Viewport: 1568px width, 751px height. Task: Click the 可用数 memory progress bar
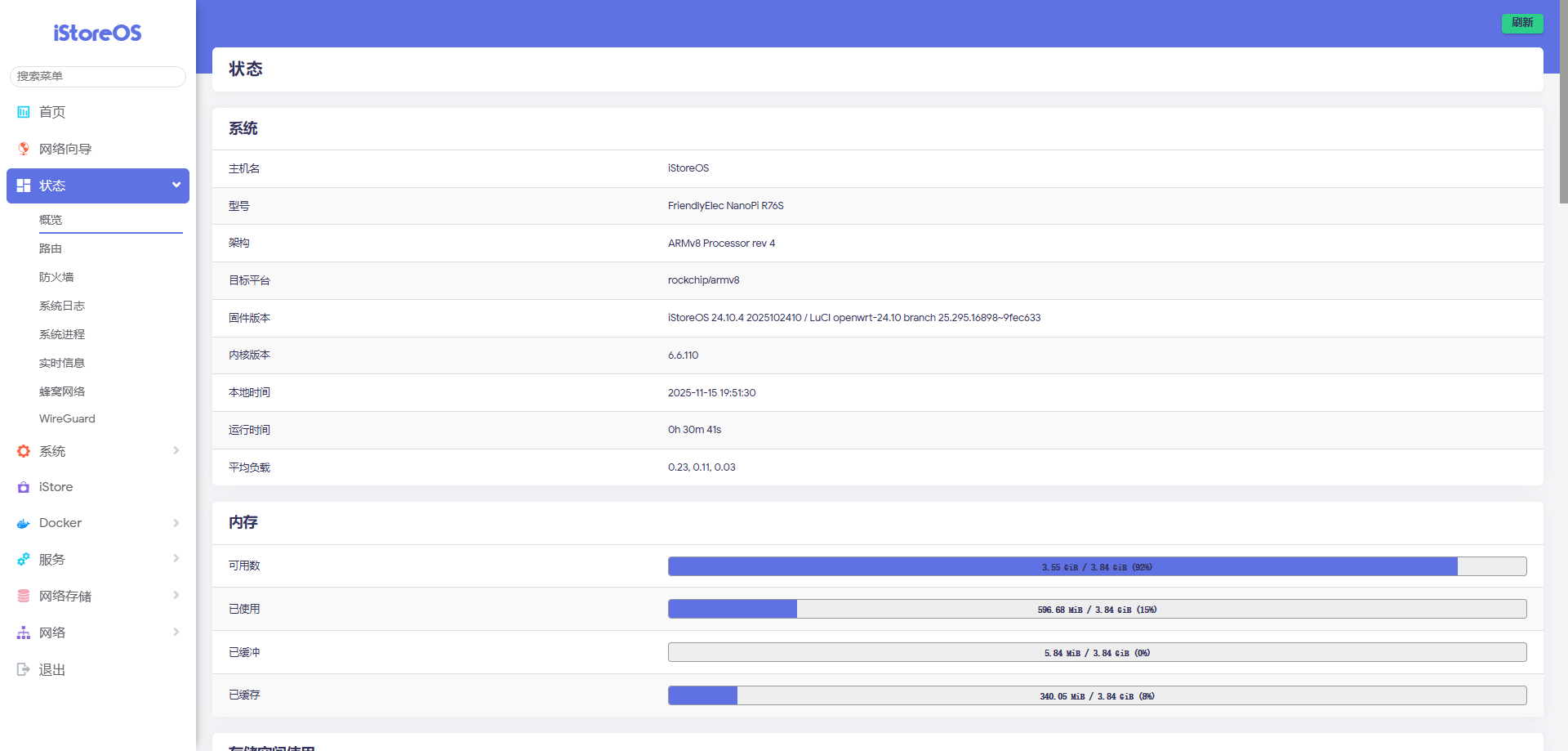click(1097, 566)
